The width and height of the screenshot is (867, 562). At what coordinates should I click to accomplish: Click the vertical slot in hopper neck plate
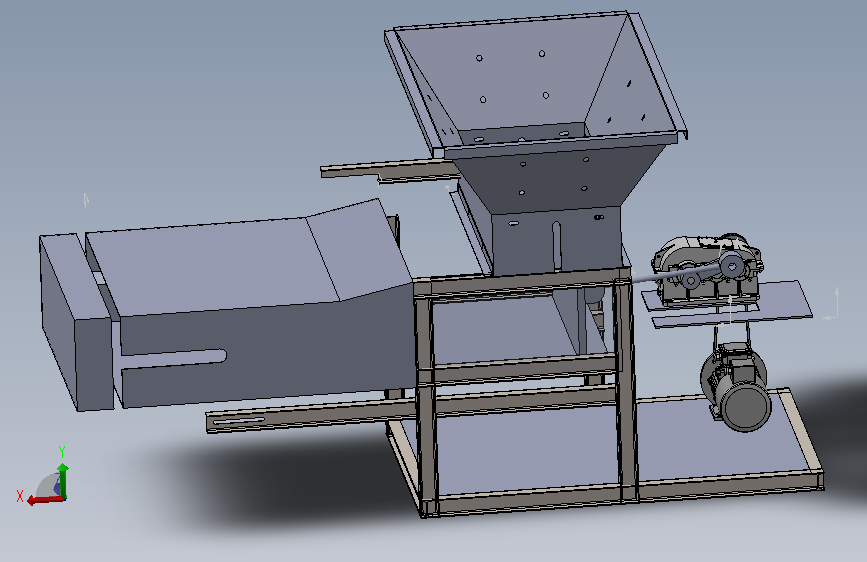tap(556, 246)
